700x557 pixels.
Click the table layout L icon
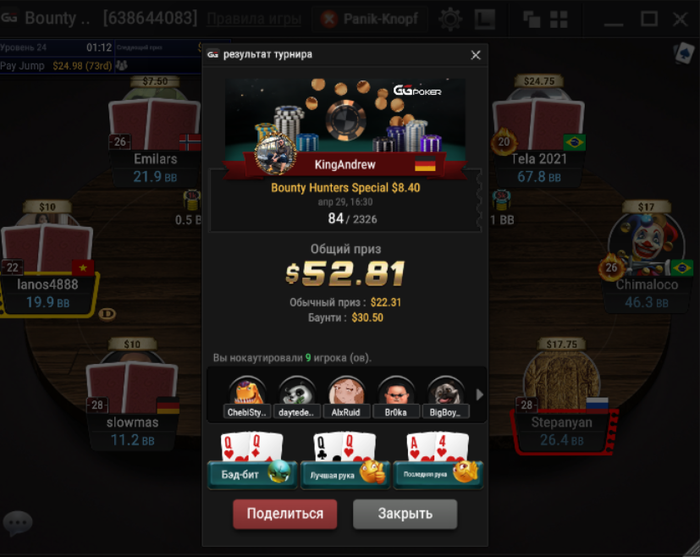pos(484,19)
